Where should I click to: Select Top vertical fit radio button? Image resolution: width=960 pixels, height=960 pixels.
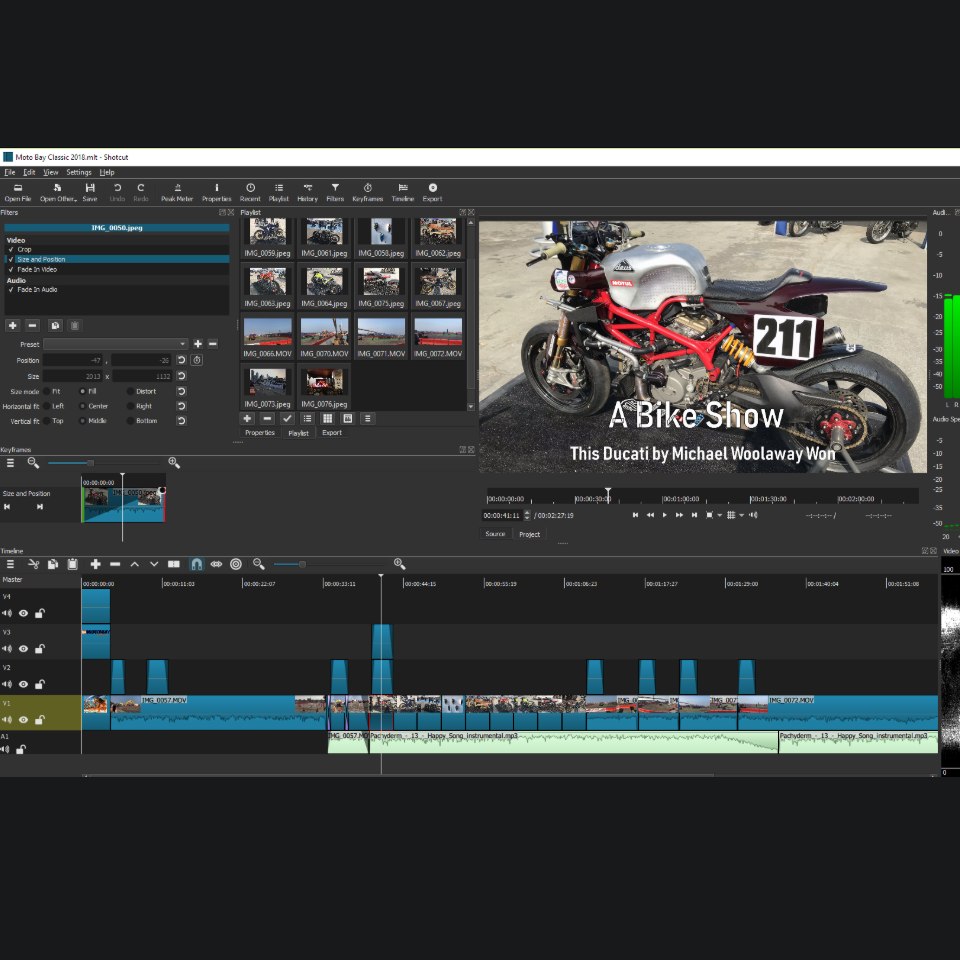pos(47,421)
